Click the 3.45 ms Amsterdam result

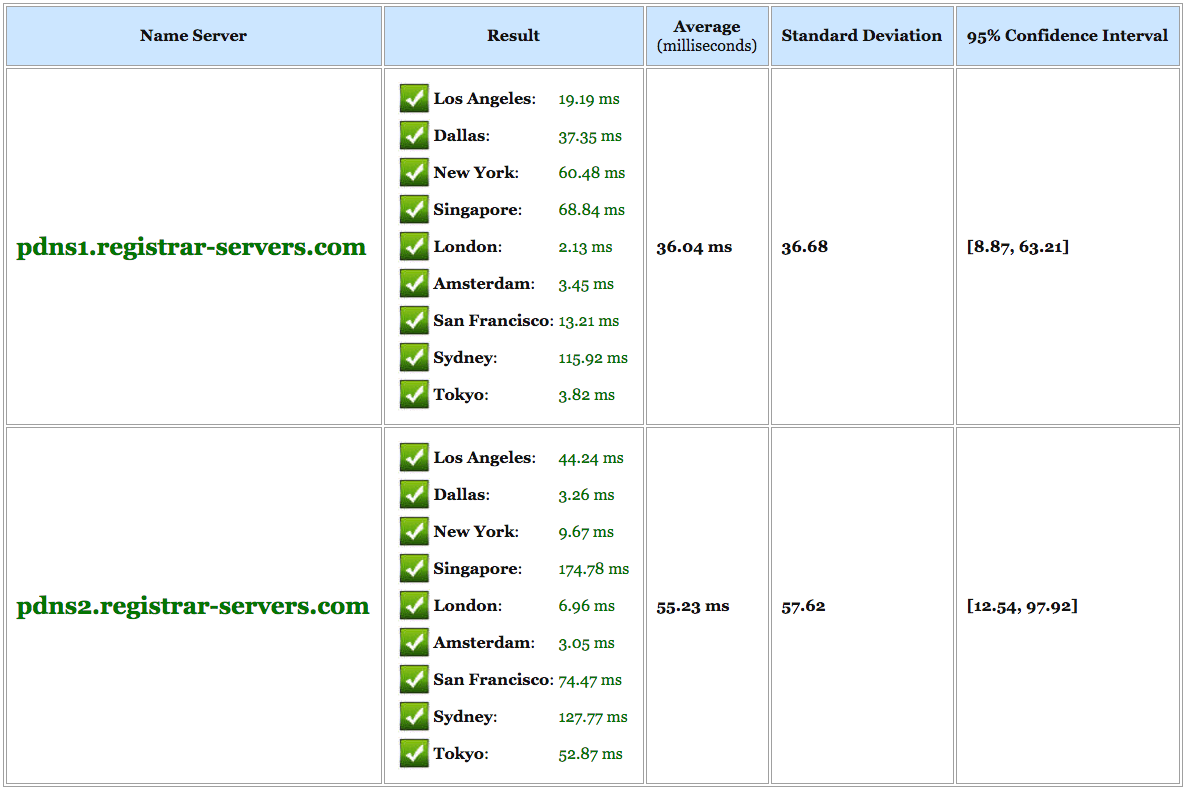(586, 284)
